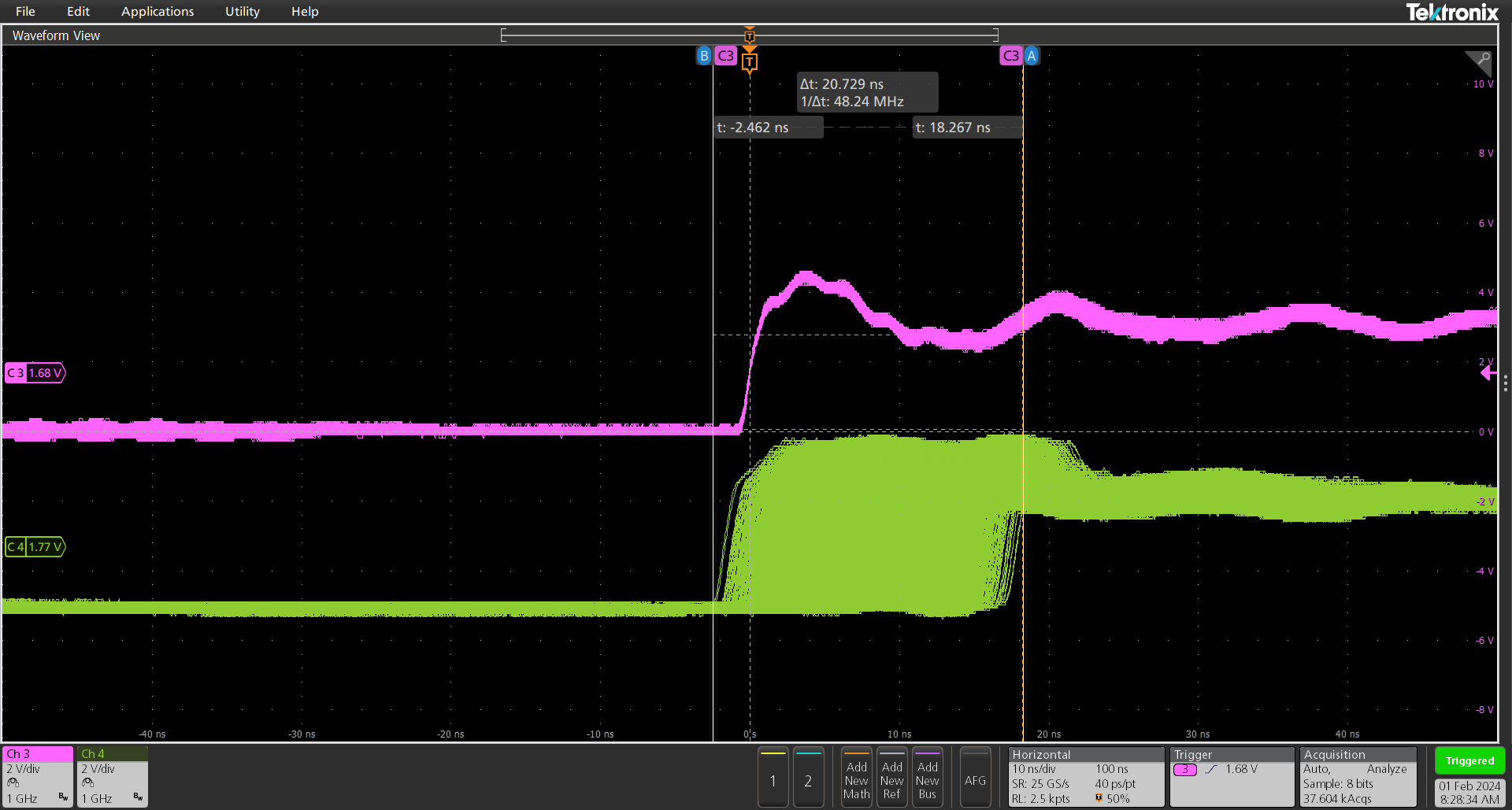Image resolution: width=1512 pixels, height=810 pixels.
Task: Click the Tektronix logo
Action: (1451, 12)
